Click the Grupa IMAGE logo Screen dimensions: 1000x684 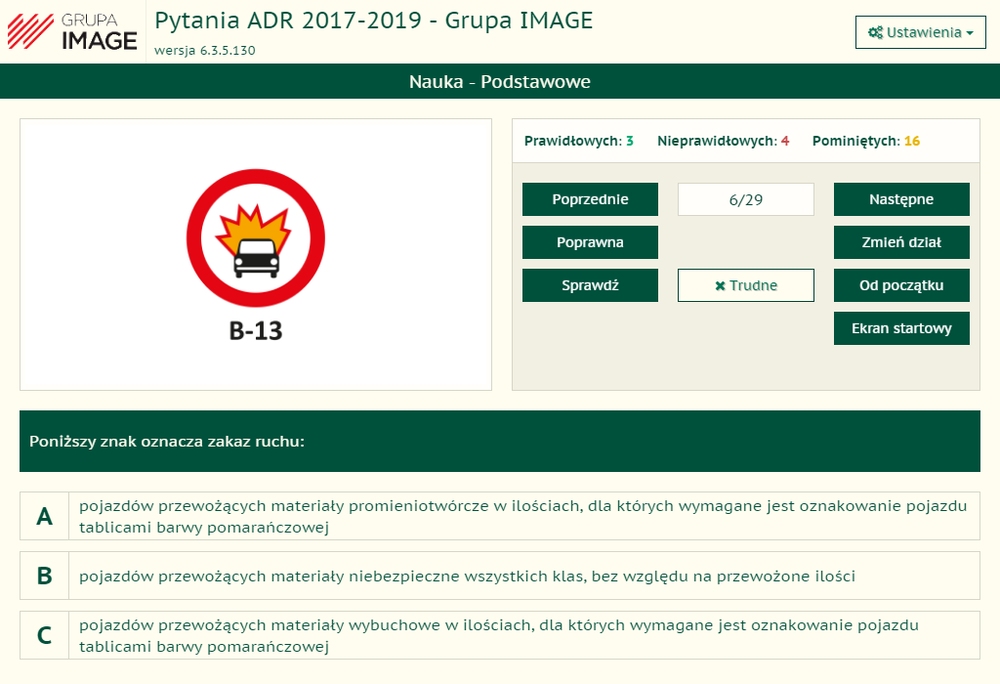pos(72,30)
